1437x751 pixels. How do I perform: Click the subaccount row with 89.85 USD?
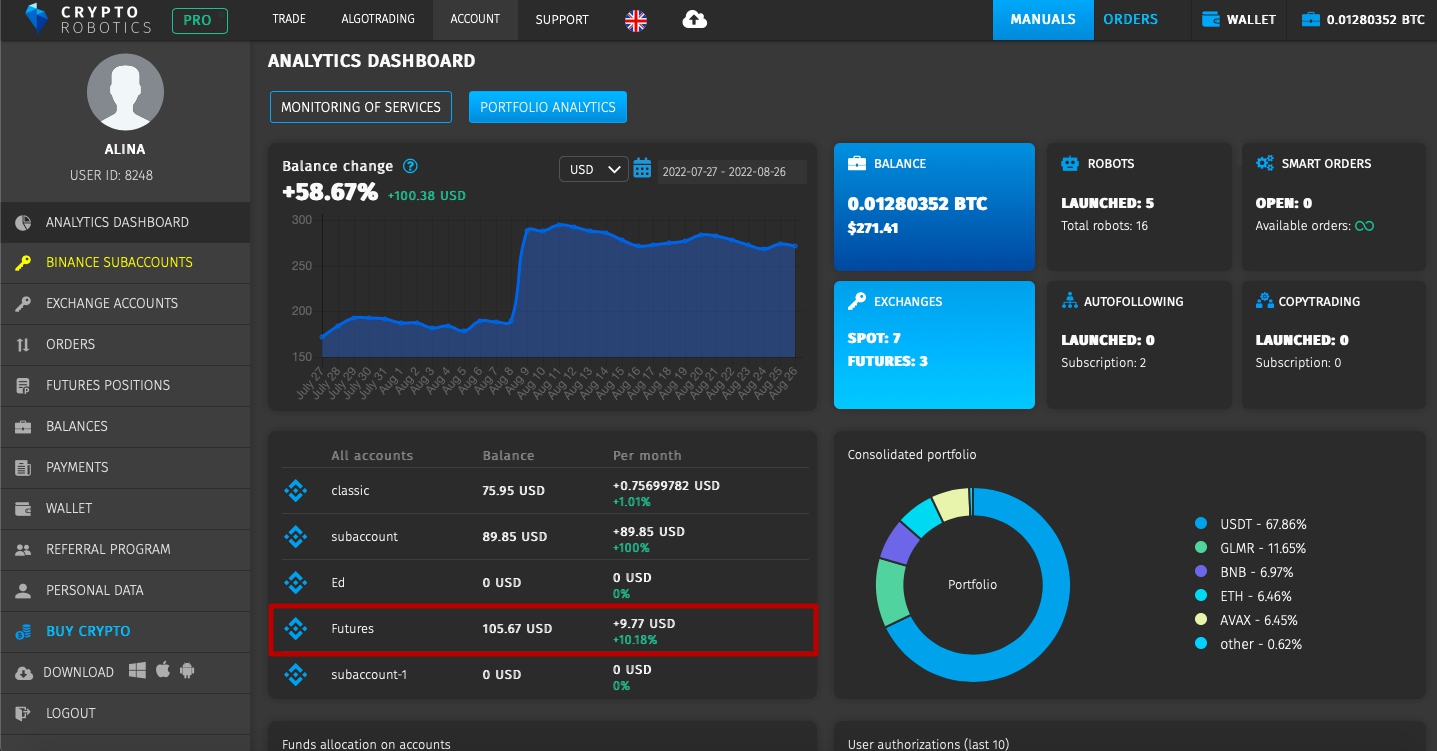tap(545, 537)
